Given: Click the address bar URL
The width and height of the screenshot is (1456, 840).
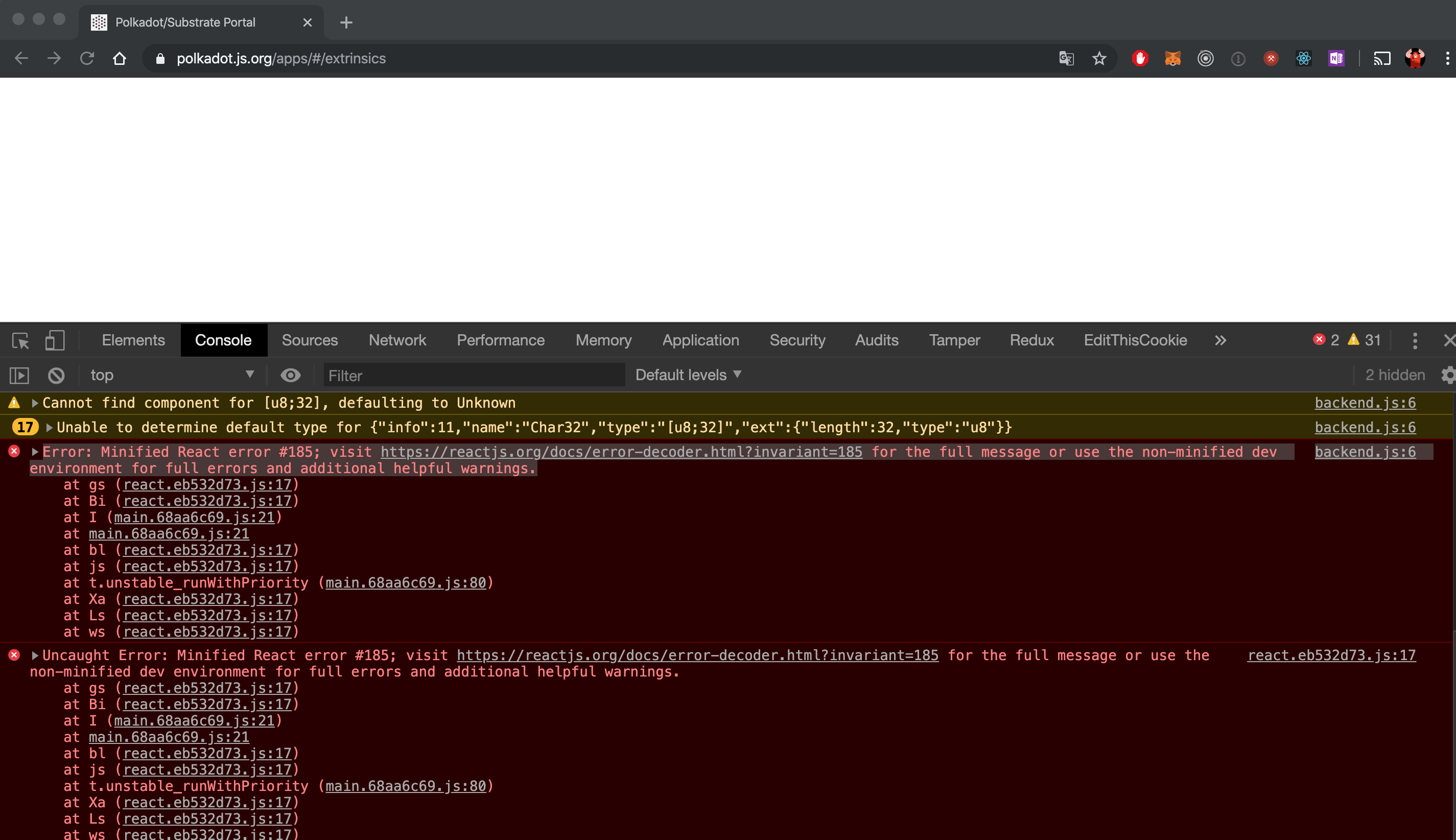Looking at the screenshot, I should pos(281,58).
